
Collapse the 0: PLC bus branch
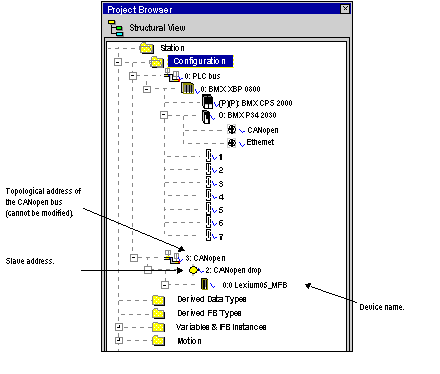[133, 76]
